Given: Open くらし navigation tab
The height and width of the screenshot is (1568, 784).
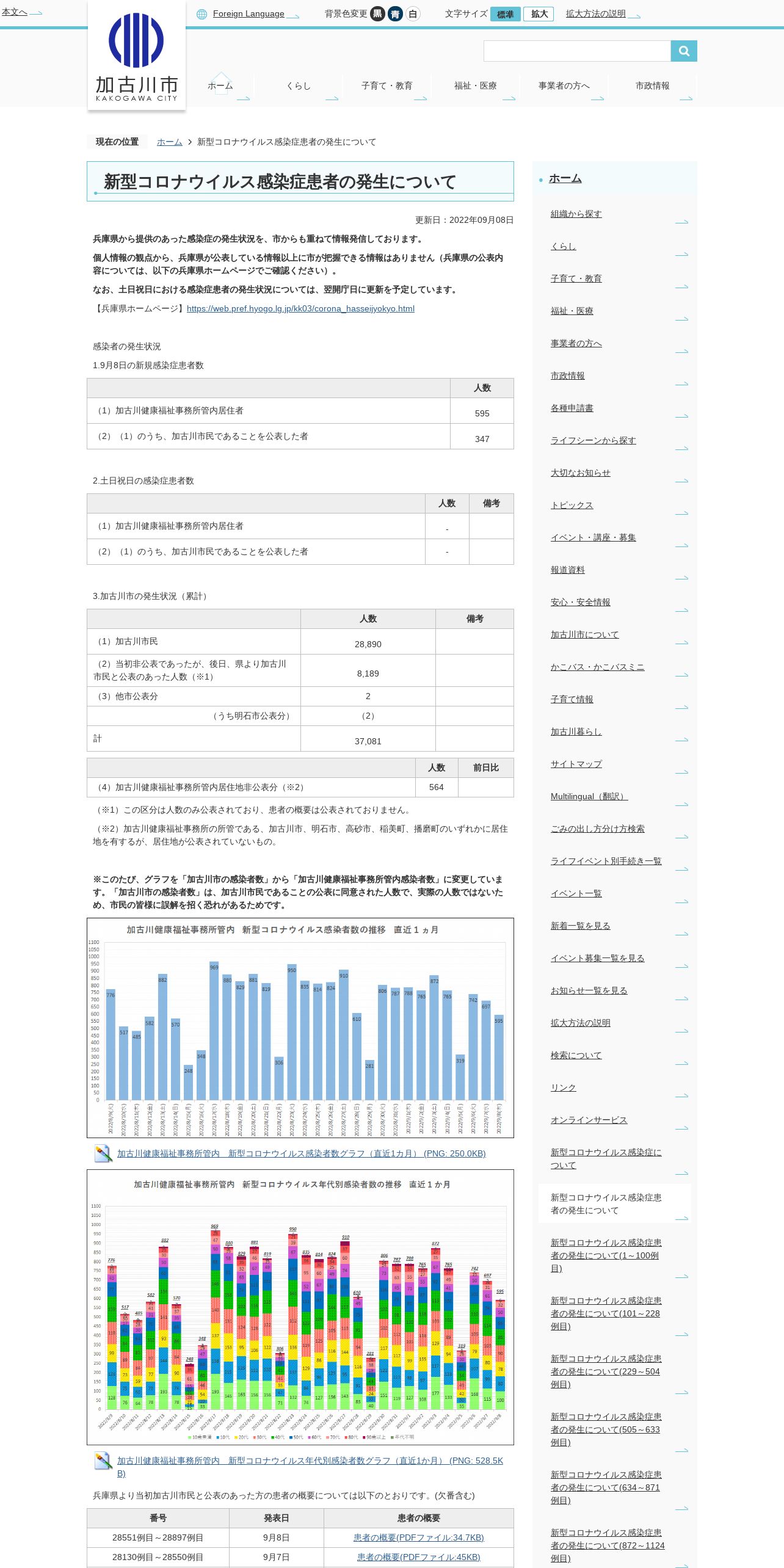Looking at the screenshot, I should coord(299,86).
